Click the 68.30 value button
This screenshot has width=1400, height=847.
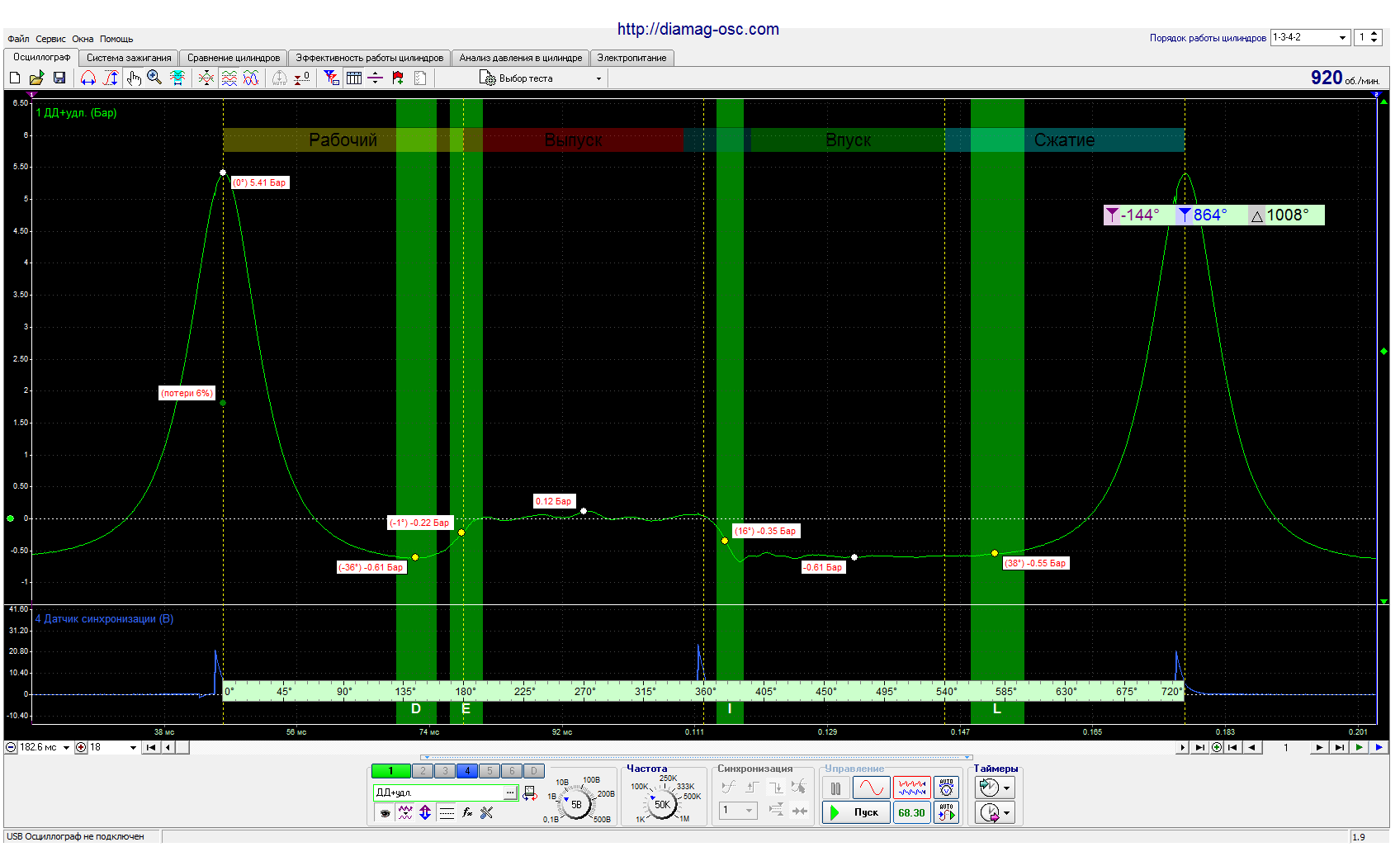click(912, 812)
